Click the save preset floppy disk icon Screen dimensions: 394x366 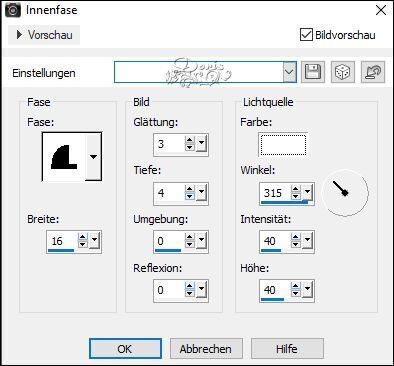pyautogui.click(x=313, y=72)
